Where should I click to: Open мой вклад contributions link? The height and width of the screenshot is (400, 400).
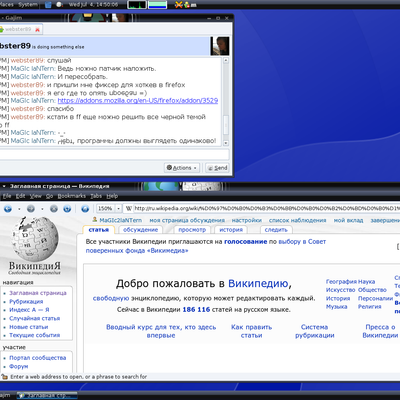(x=348, y=220)
